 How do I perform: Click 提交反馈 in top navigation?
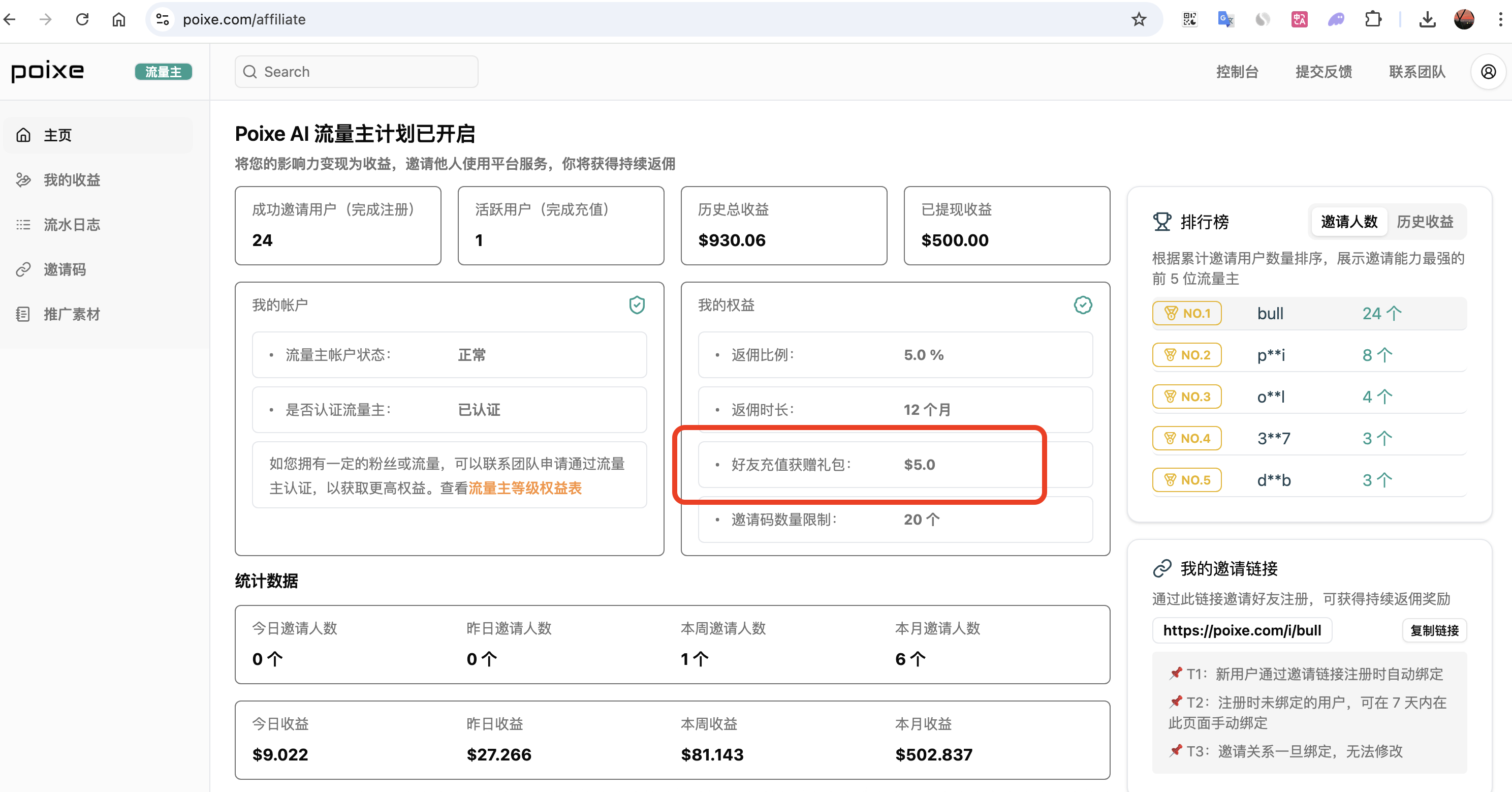1324,72
